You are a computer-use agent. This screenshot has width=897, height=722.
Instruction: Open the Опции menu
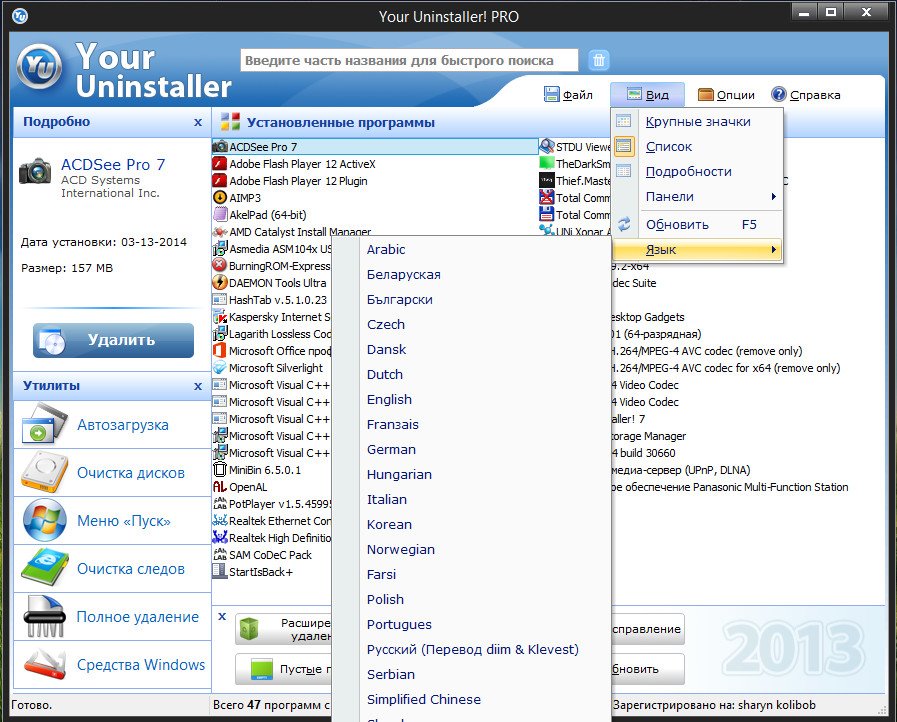pyautogui.click(x=727, y=94)
